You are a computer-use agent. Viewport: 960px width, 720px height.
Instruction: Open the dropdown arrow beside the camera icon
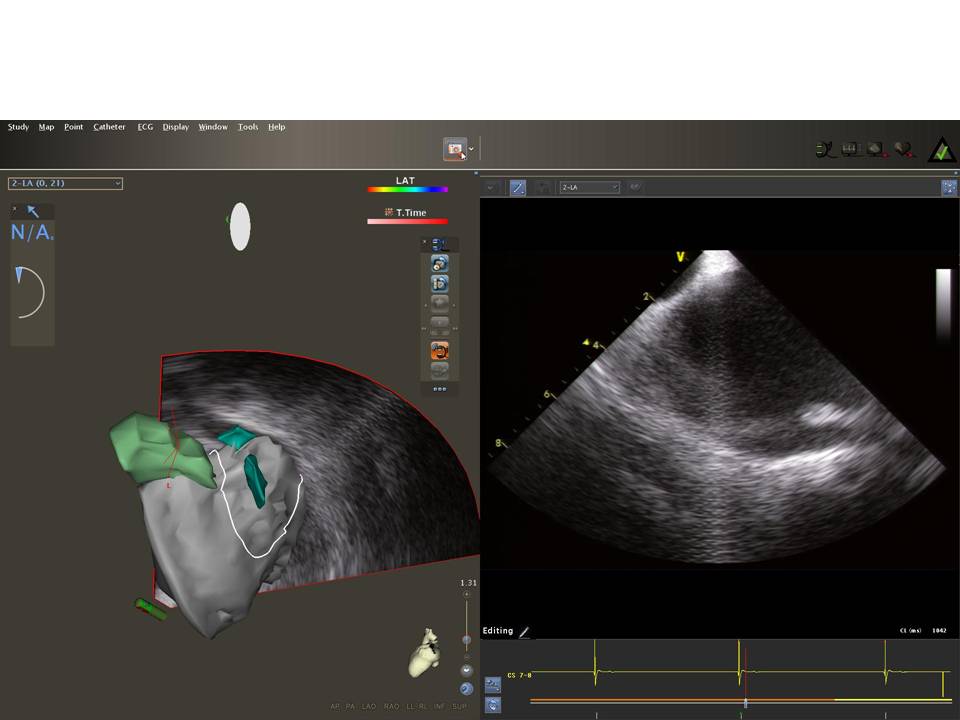pos(471,149)
